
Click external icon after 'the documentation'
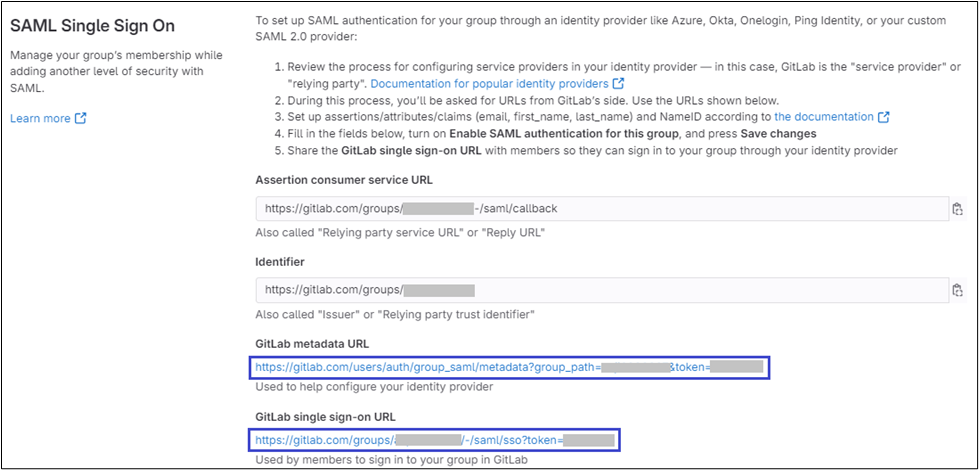(x=883, y=117)
